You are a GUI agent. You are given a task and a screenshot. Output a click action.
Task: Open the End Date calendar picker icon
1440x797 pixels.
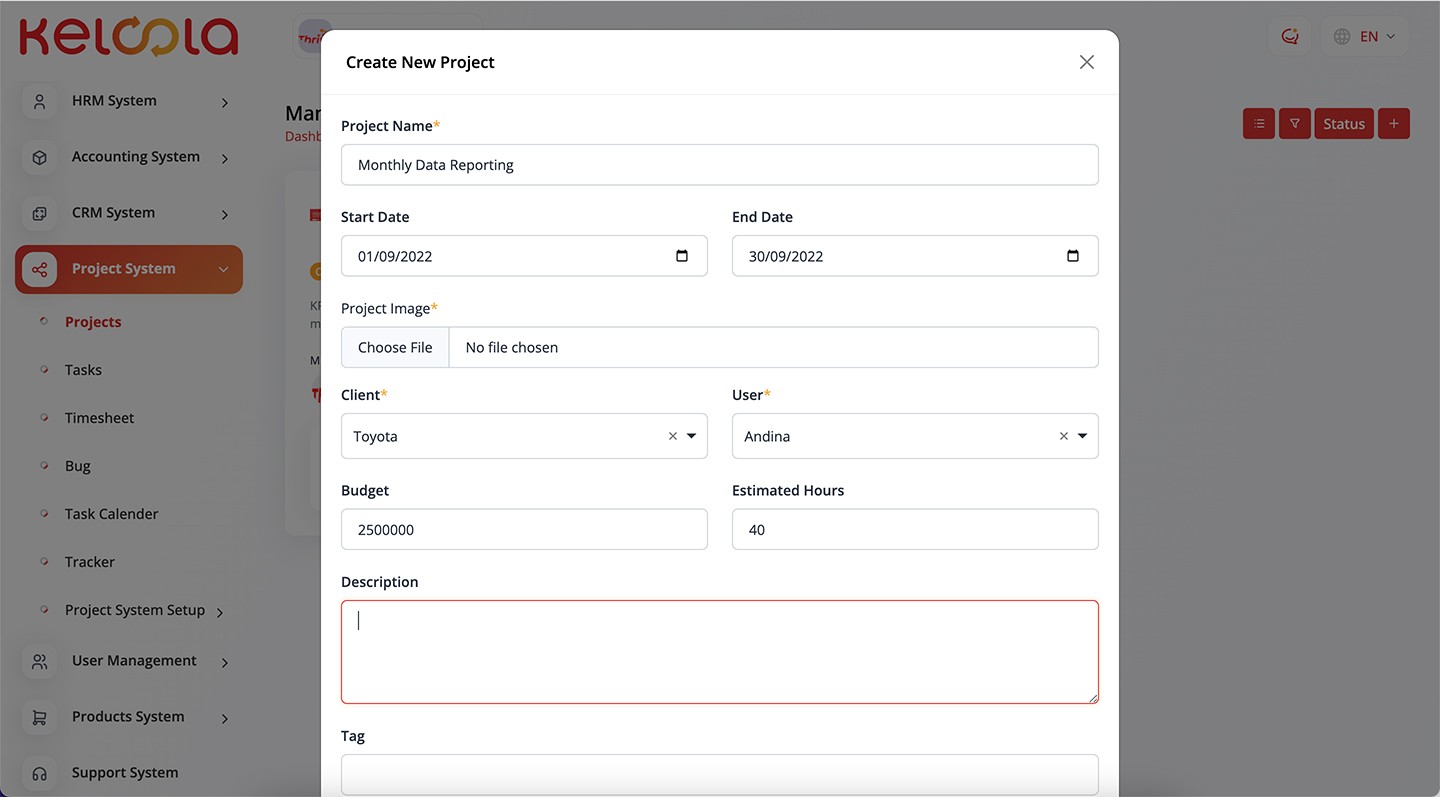click(x=1073, y=256)
